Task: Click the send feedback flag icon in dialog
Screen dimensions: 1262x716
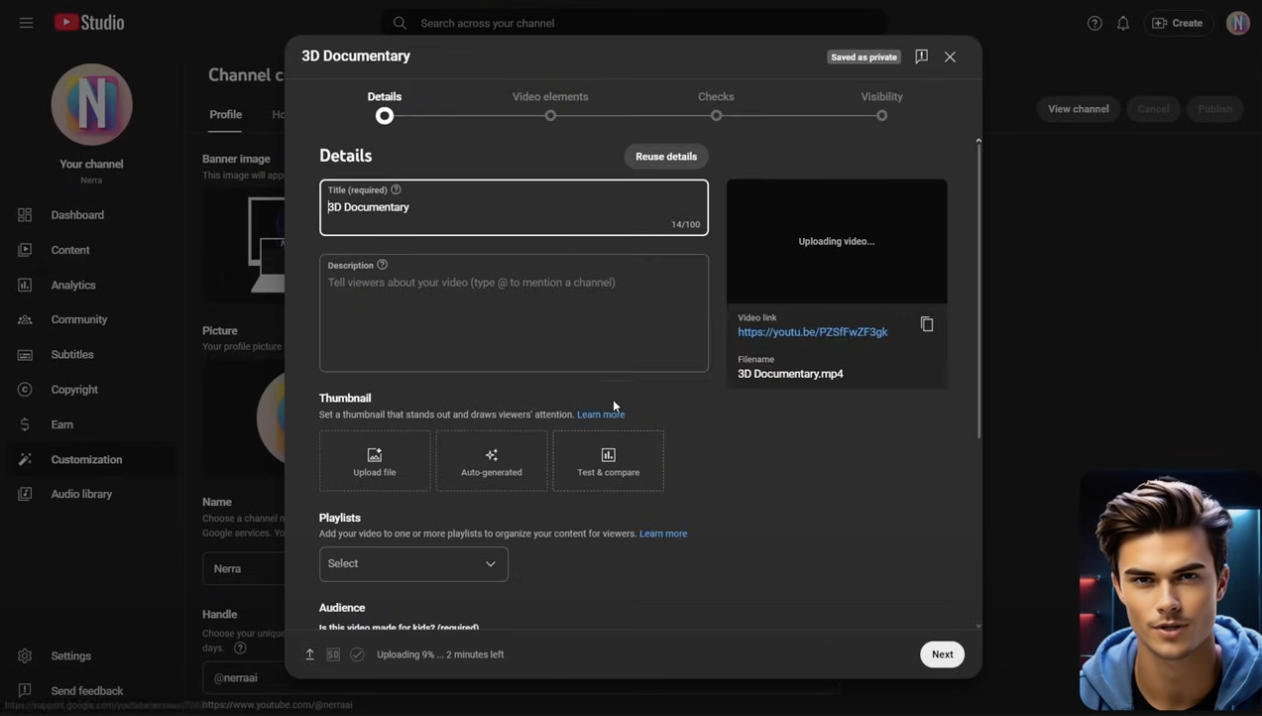Action: 921,56
